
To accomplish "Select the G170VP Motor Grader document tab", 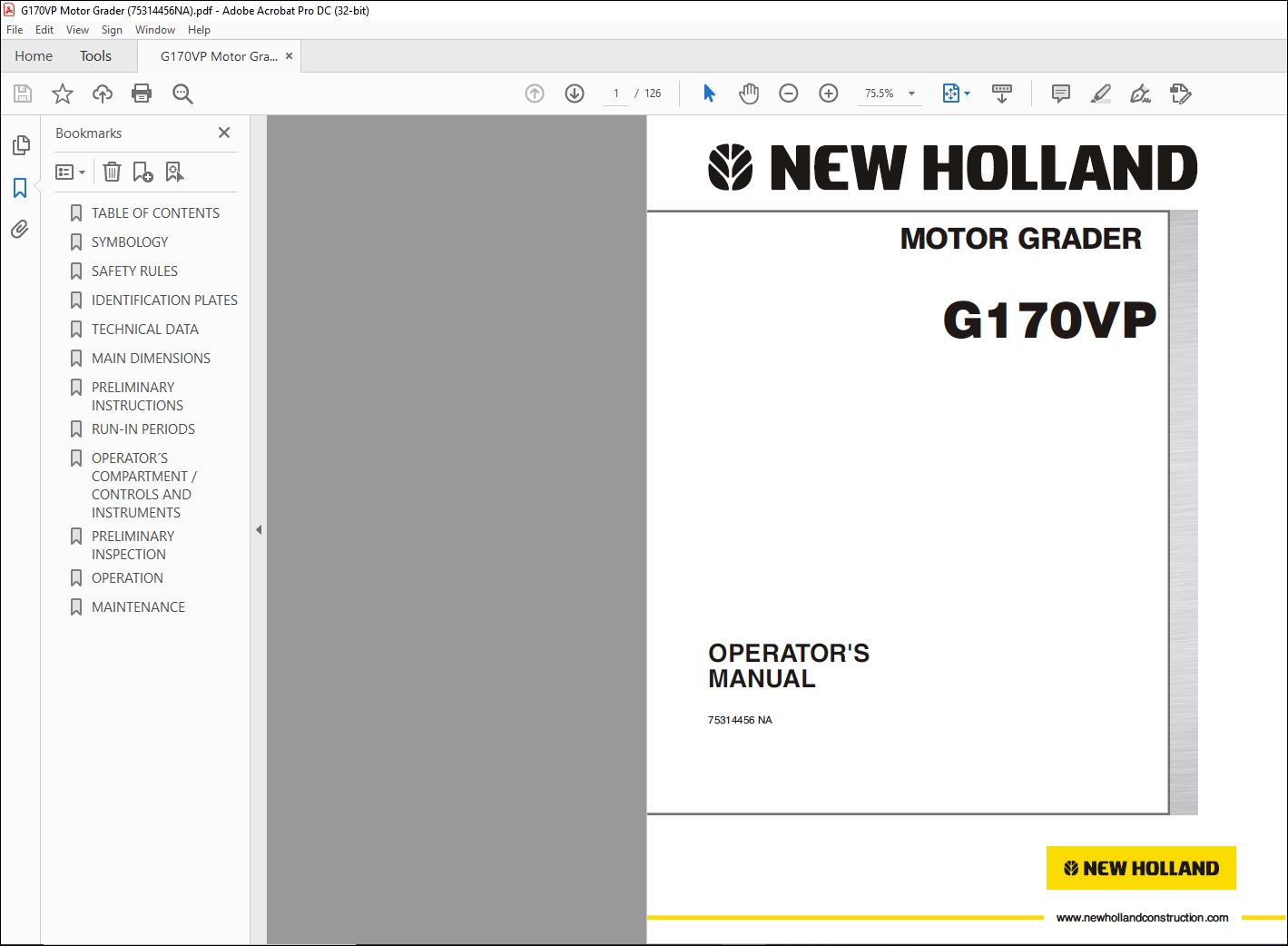I will pos(219,56).
